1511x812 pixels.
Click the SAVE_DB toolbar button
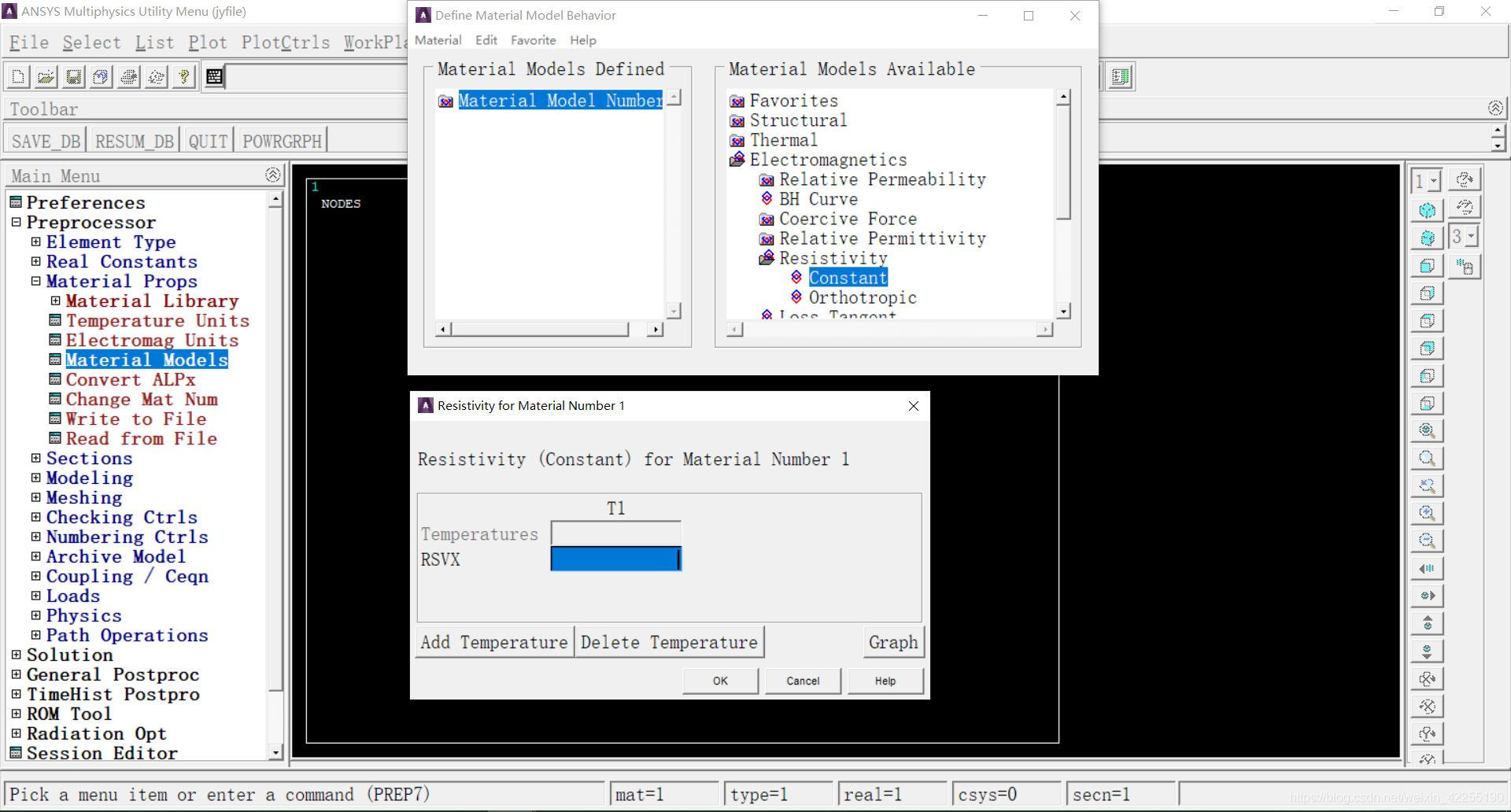coord(46,141)
